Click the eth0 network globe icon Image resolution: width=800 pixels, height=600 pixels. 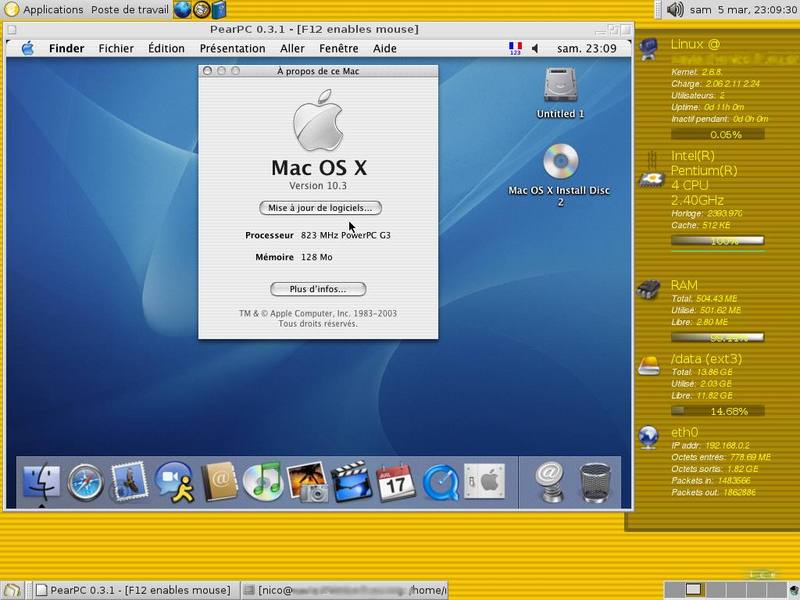tap(648, 438)
